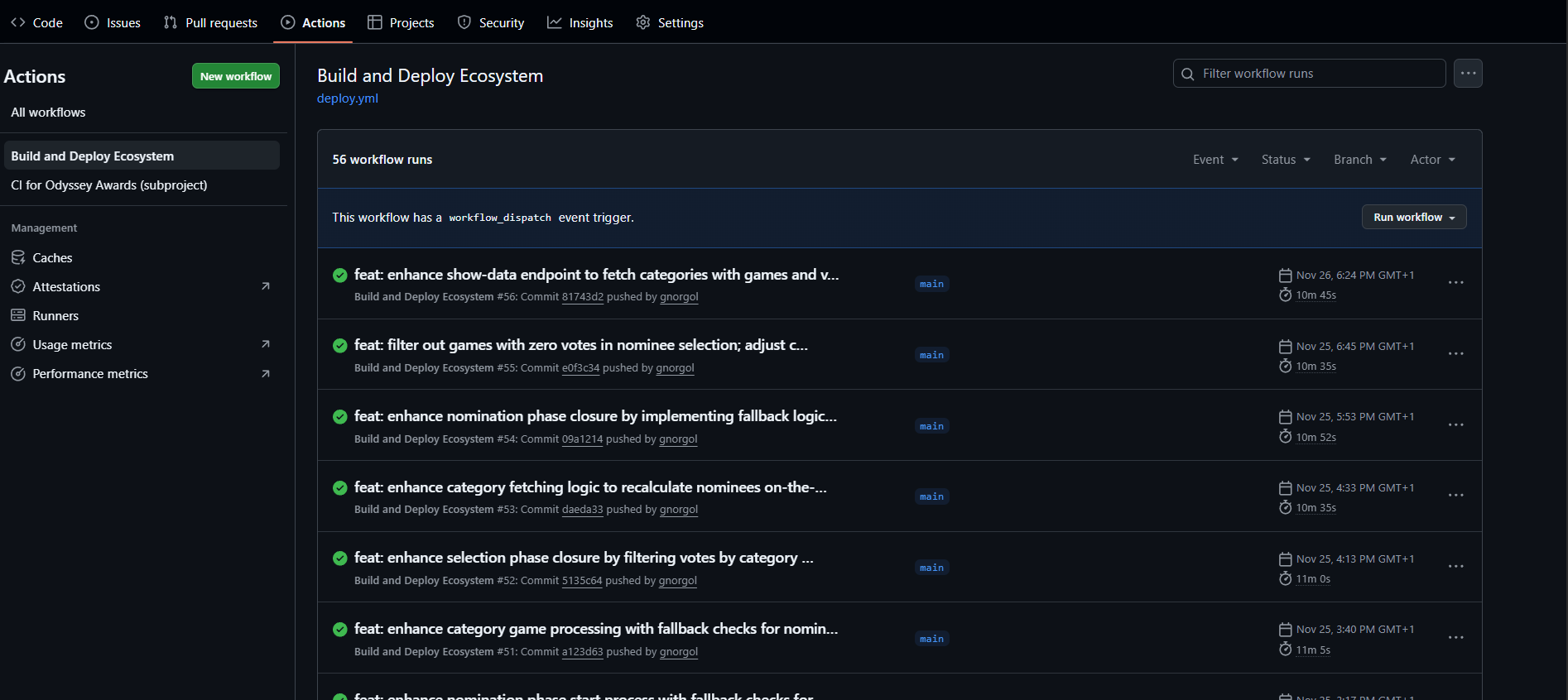The image size is (1568, 700).
Task: Select Build and Deploy Ecosystem workflow in sidebar
Action: pyautogui.click(x=142, y=156)
